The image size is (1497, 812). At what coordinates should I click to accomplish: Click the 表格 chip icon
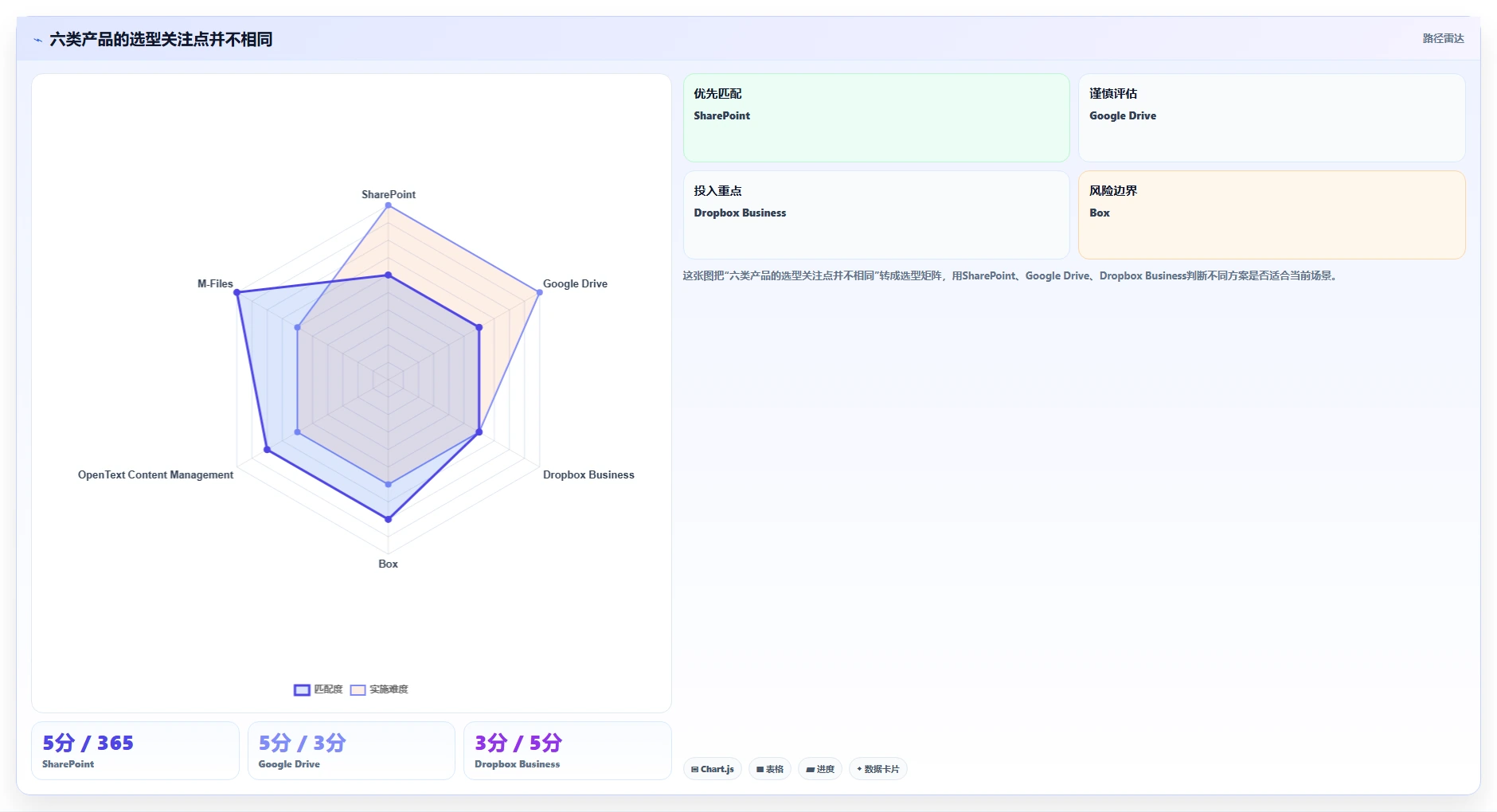point(760,770)
